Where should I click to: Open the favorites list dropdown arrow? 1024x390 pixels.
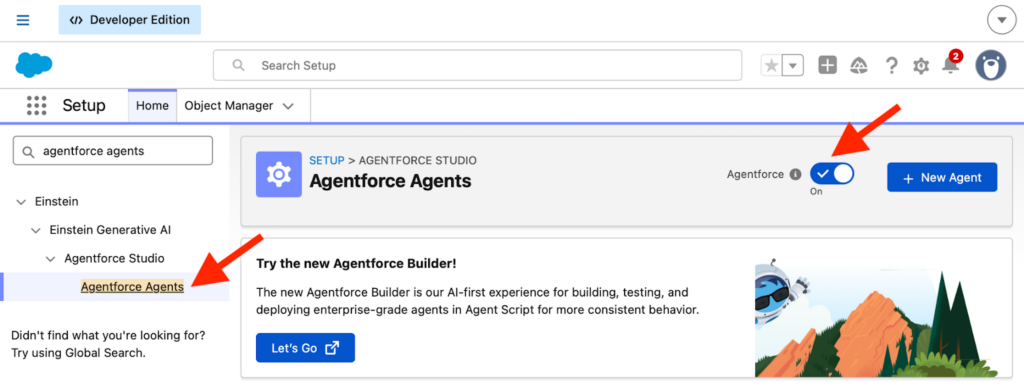tap(793, 65)
